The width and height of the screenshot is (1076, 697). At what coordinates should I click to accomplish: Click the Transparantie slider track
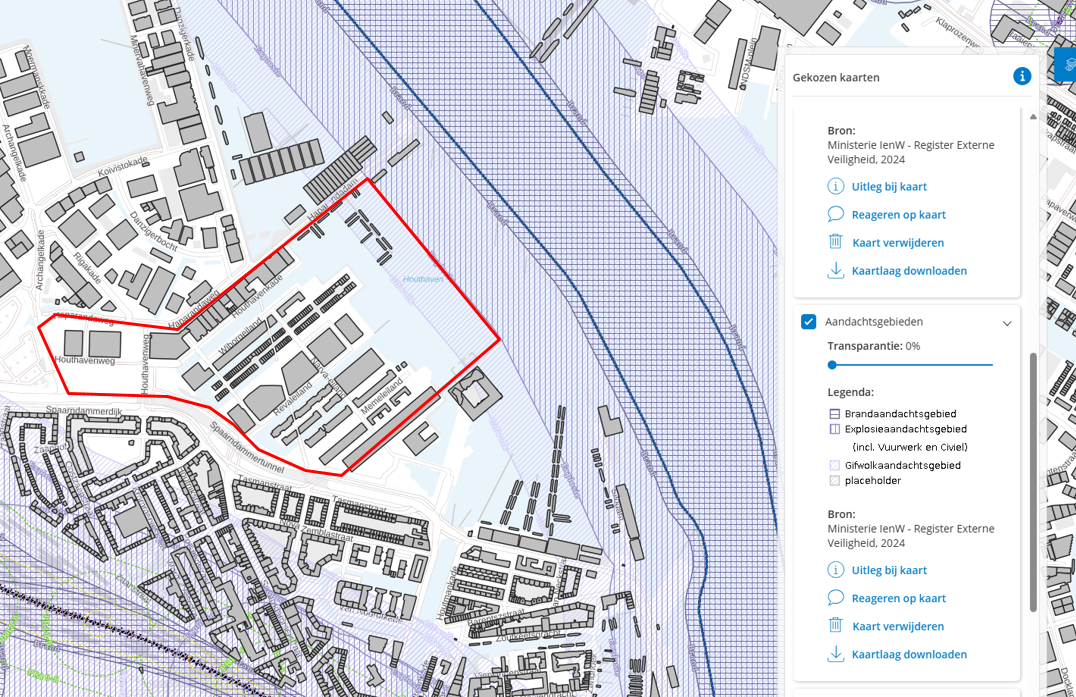point(912,365)
